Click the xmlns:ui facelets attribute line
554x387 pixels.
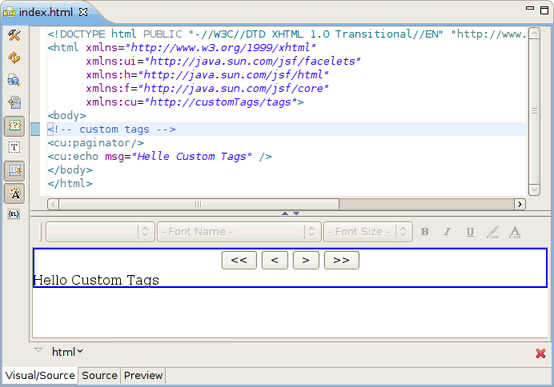[x=223, y=61]
